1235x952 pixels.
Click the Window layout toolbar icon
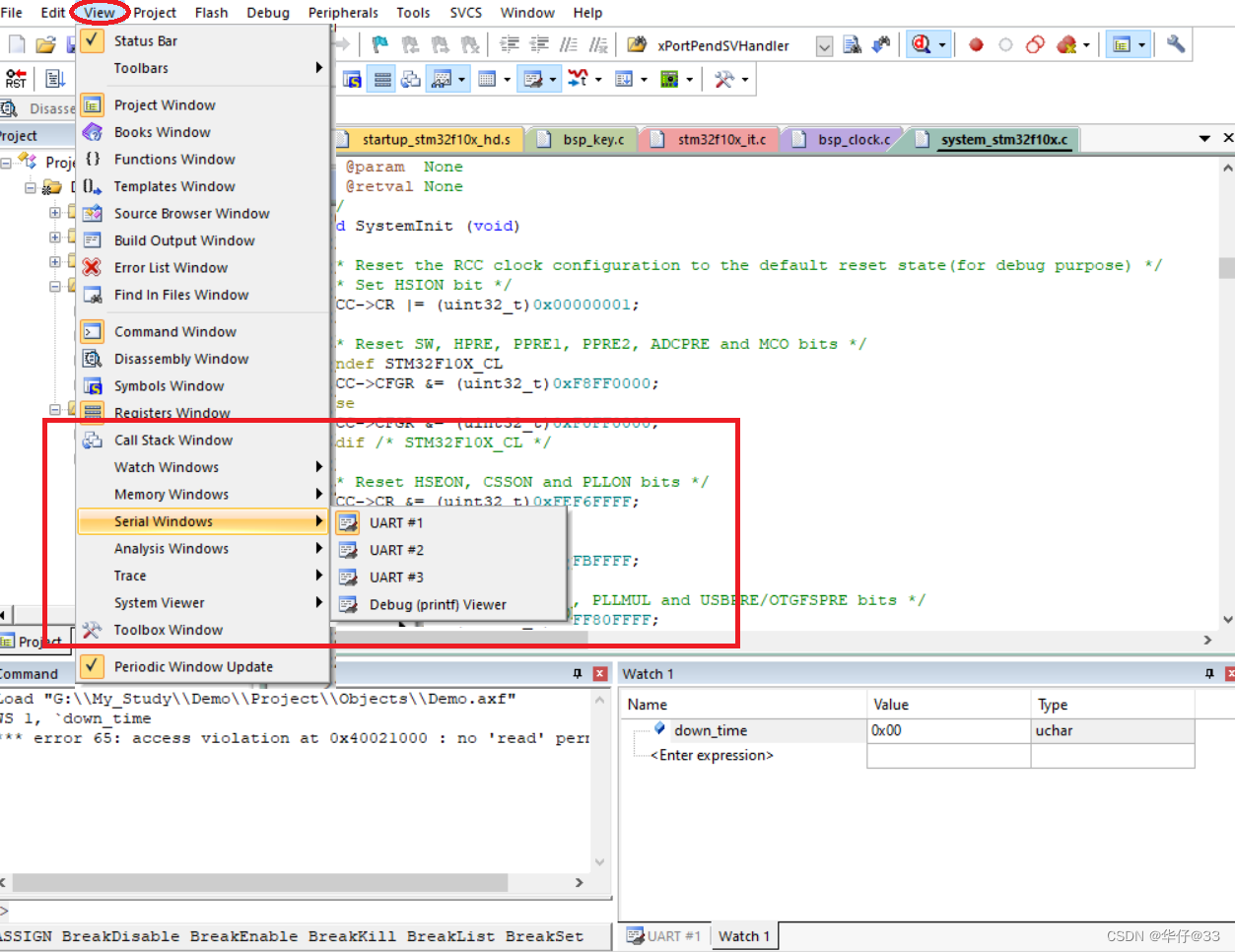(x=1122, y=44)
